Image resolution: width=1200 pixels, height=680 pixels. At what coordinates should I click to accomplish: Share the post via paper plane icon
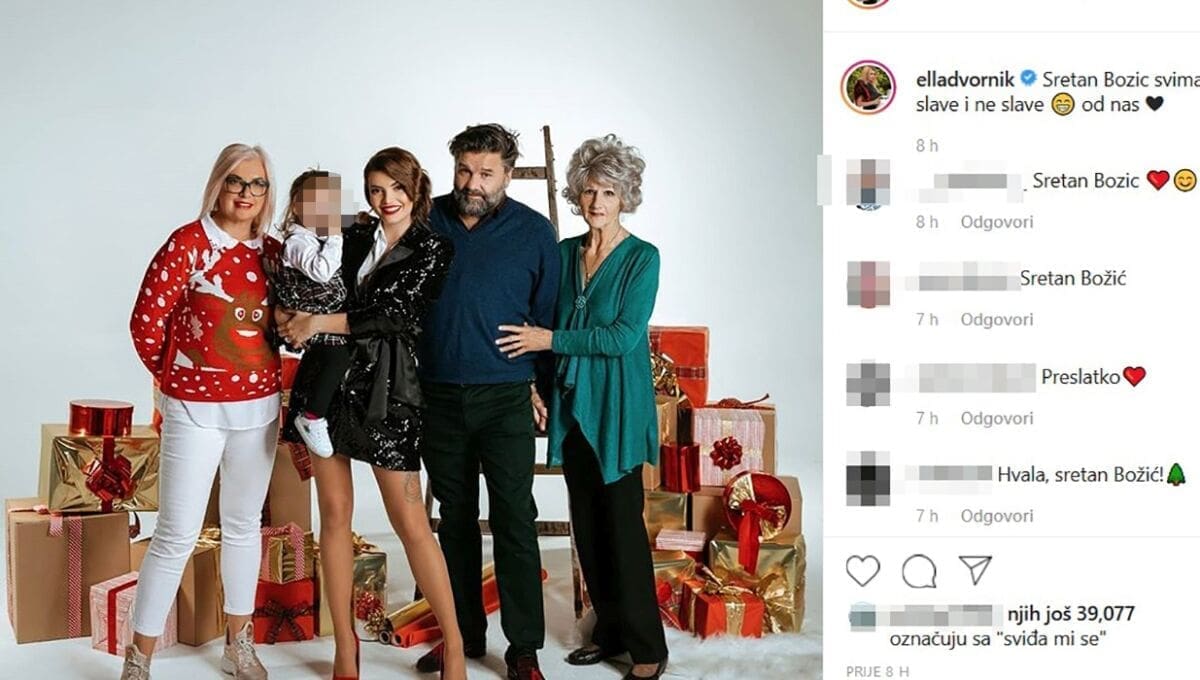click(974, 569)
